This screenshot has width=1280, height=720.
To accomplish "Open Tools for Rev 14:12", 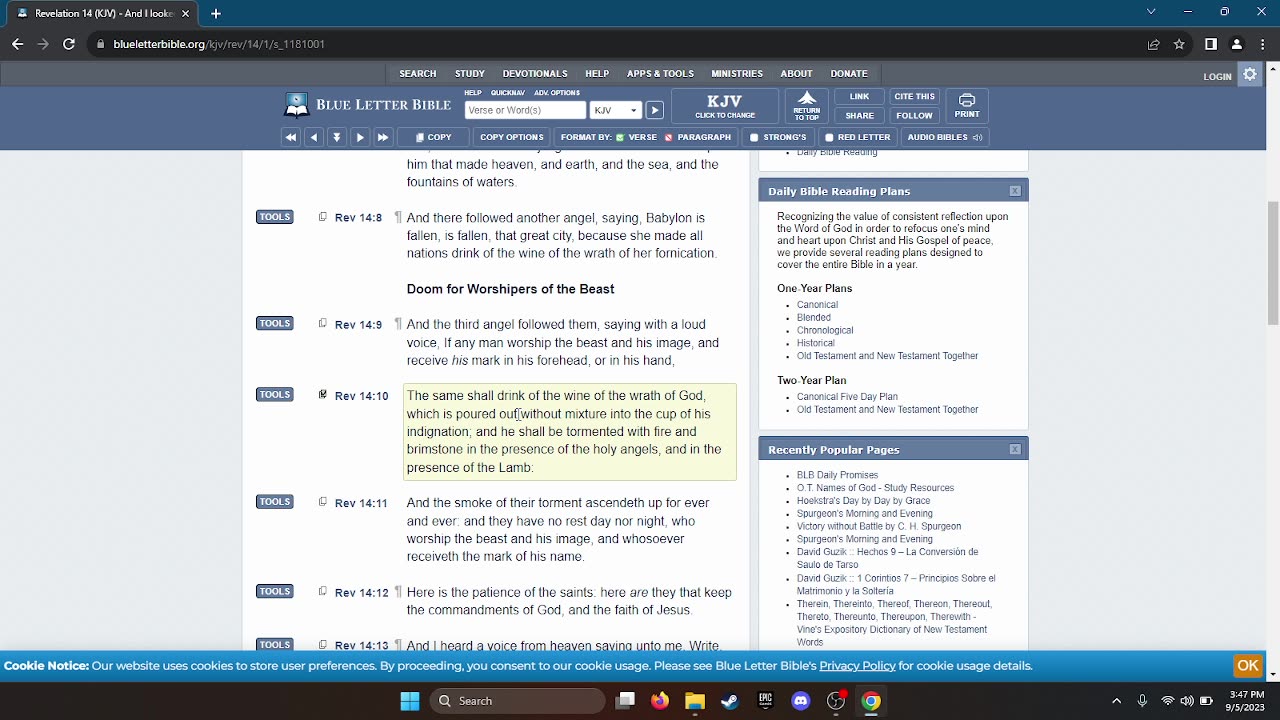I will coord(275,591).
